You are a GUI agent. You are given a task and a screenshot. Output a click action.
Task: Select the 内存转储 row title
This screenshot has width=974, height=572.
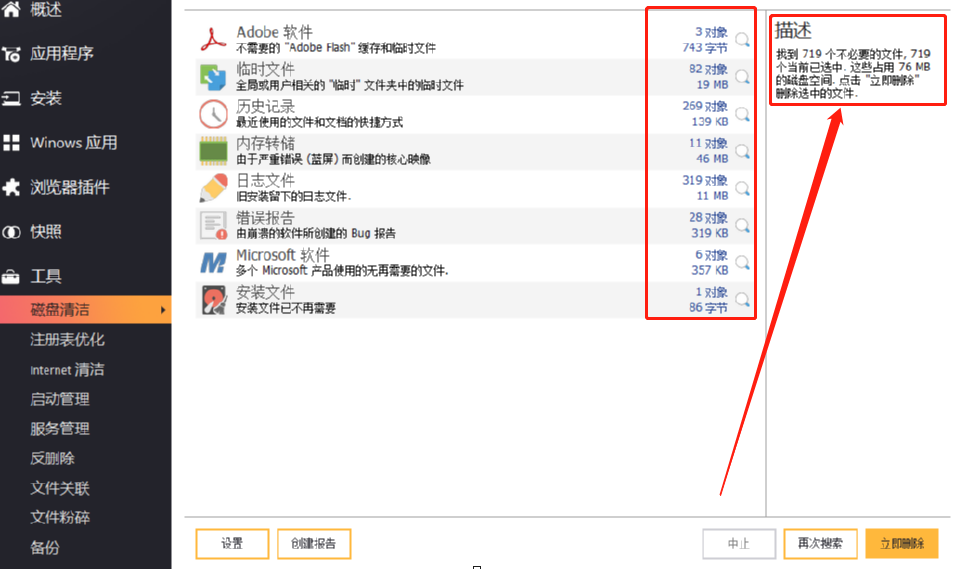point(265,143)
